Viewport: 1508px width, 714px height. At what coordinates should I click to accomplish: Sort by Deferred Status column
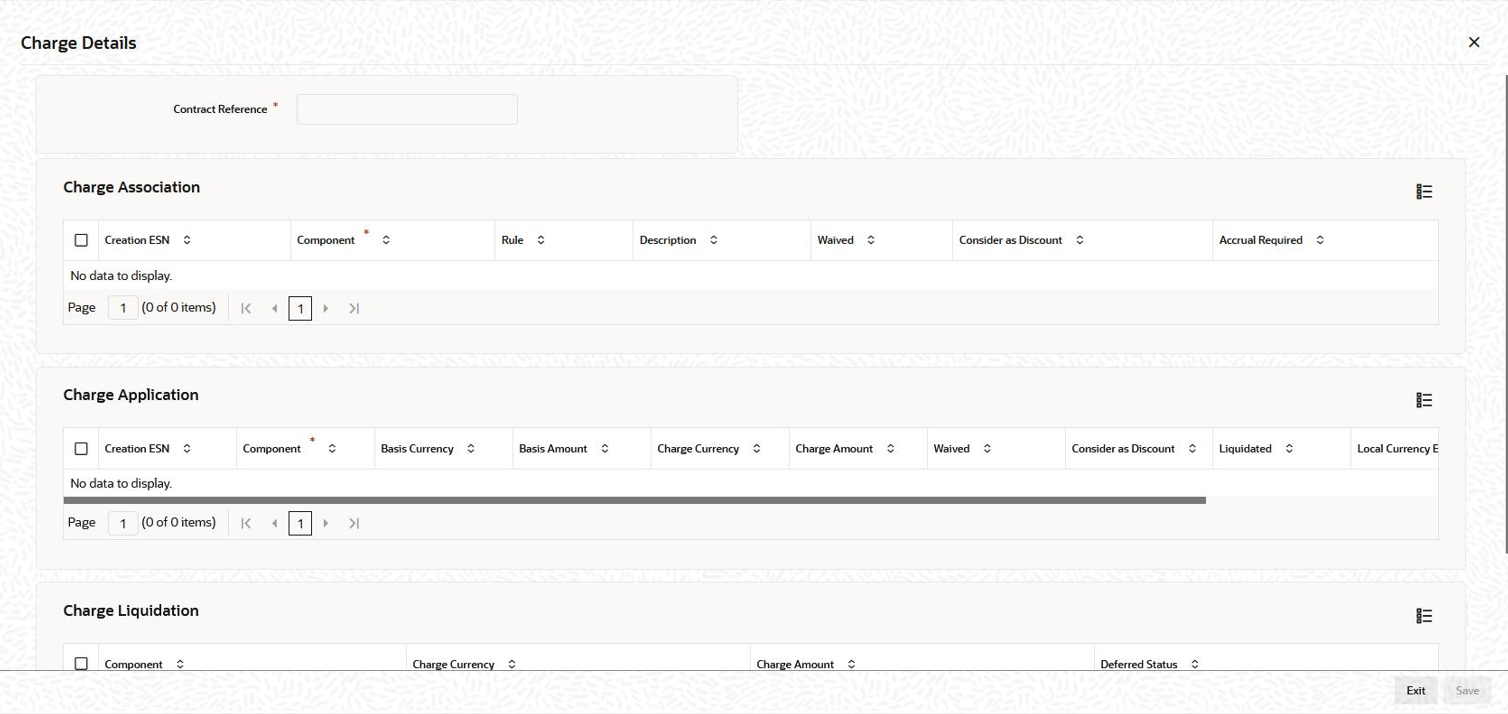[1195, 664]
